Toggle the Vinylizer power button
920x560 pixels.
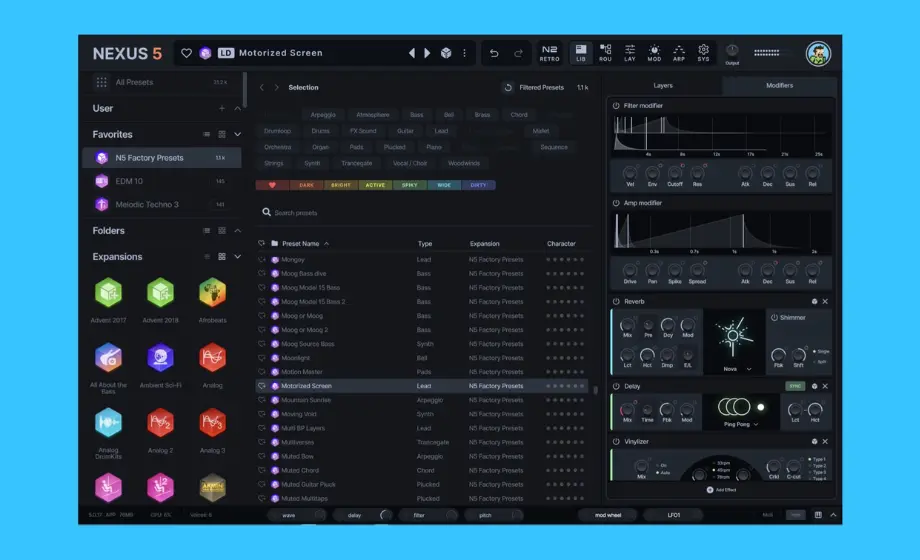pyautogui.click(x=616, y=441)
